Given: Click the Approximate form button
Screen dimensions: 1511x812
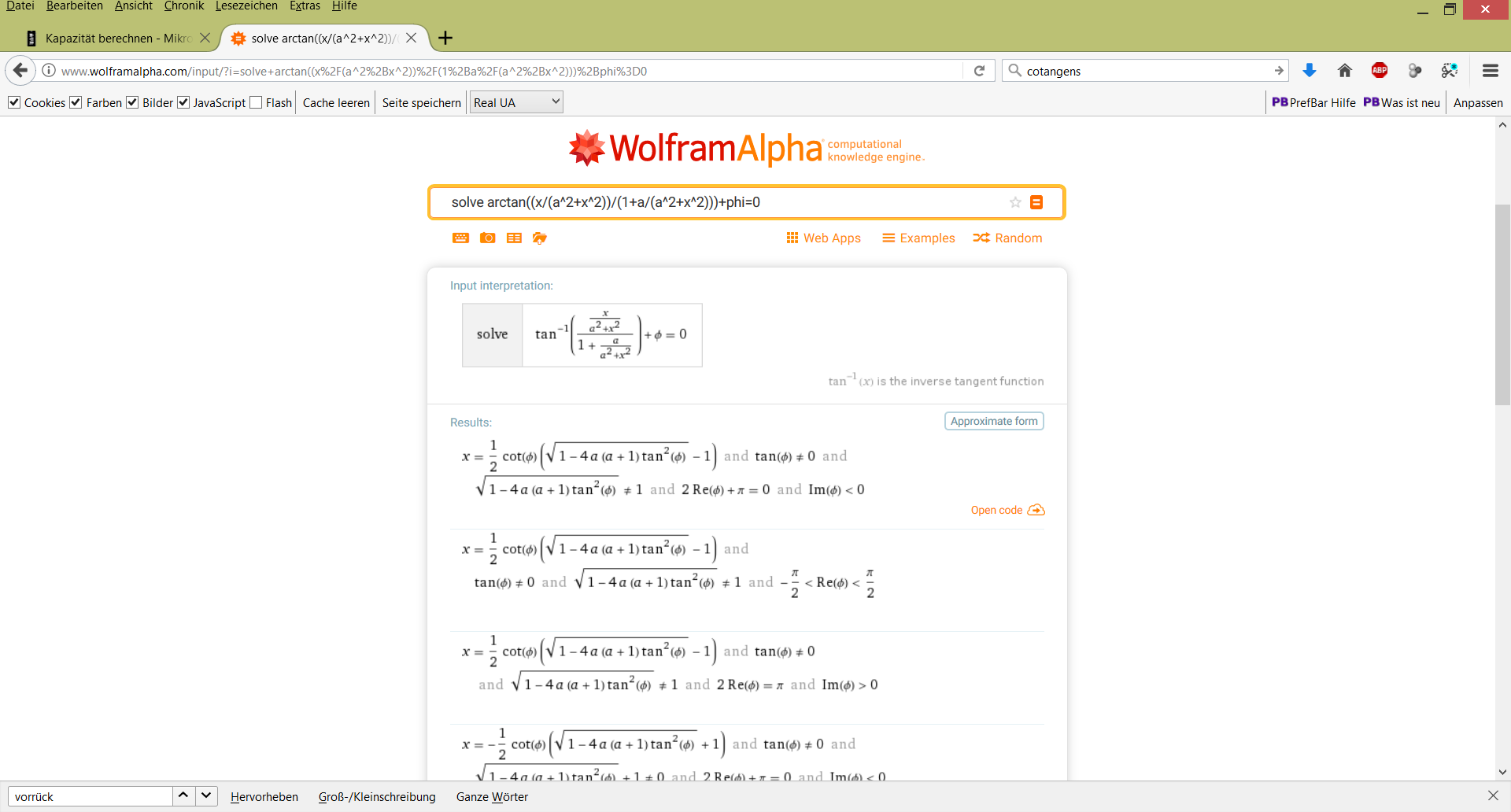Looking at the screenshot, I should tap(994, 421).
